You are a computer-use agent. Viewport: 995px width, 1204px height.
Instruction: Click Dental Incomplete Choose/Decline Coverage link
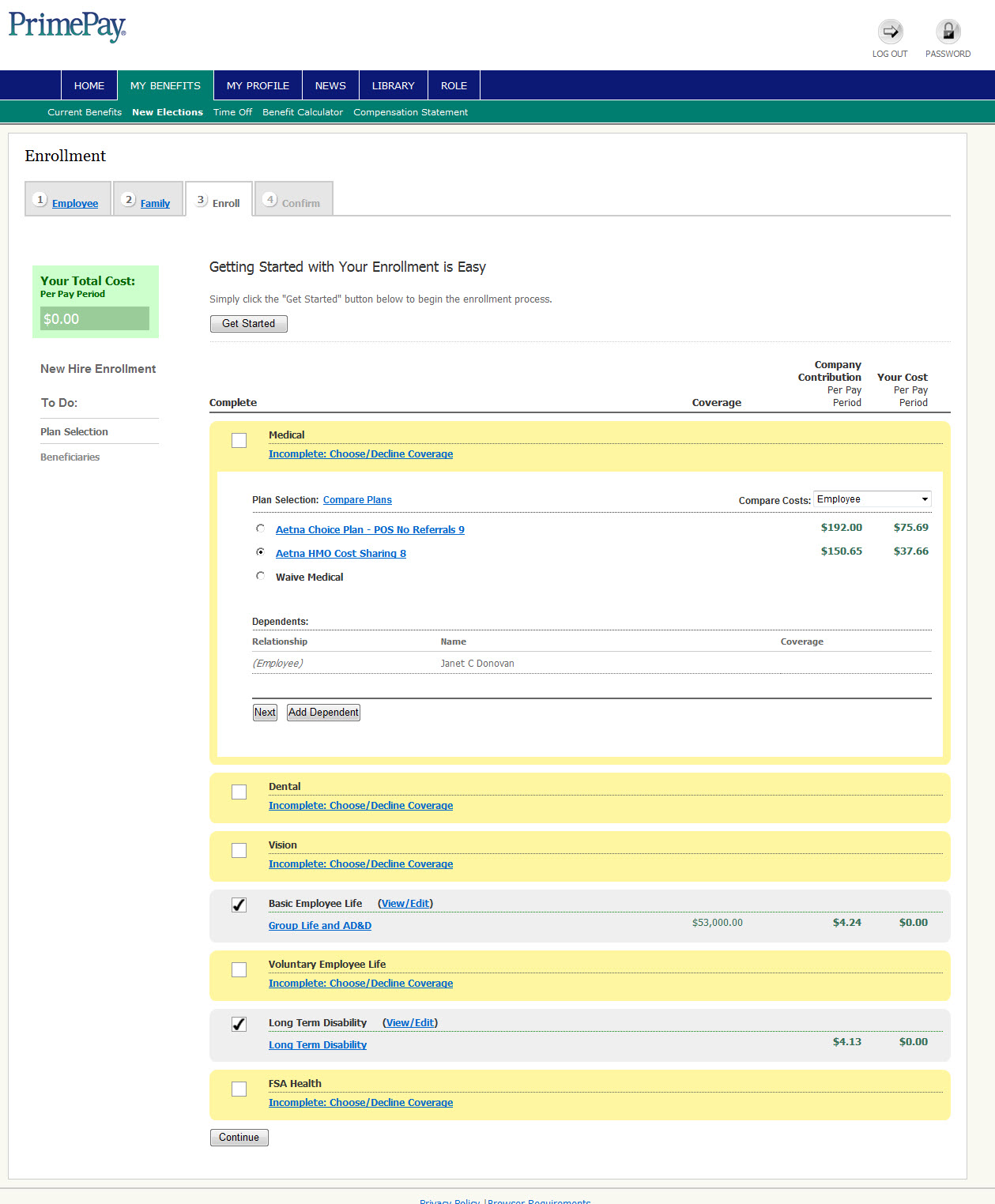(x=360, y=806)
